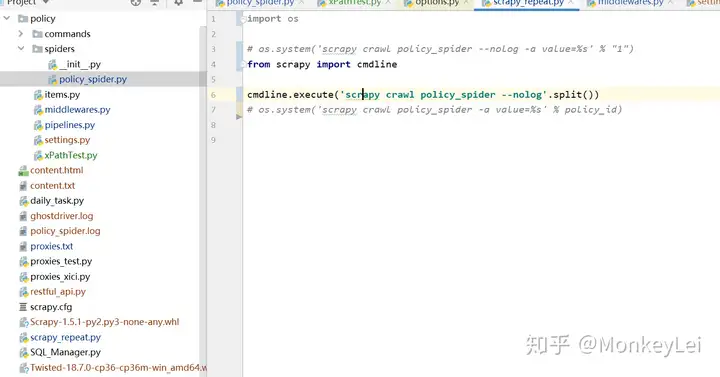
Task: Click the policy_spider.log file icon
Action: click(x=23, y=231)
